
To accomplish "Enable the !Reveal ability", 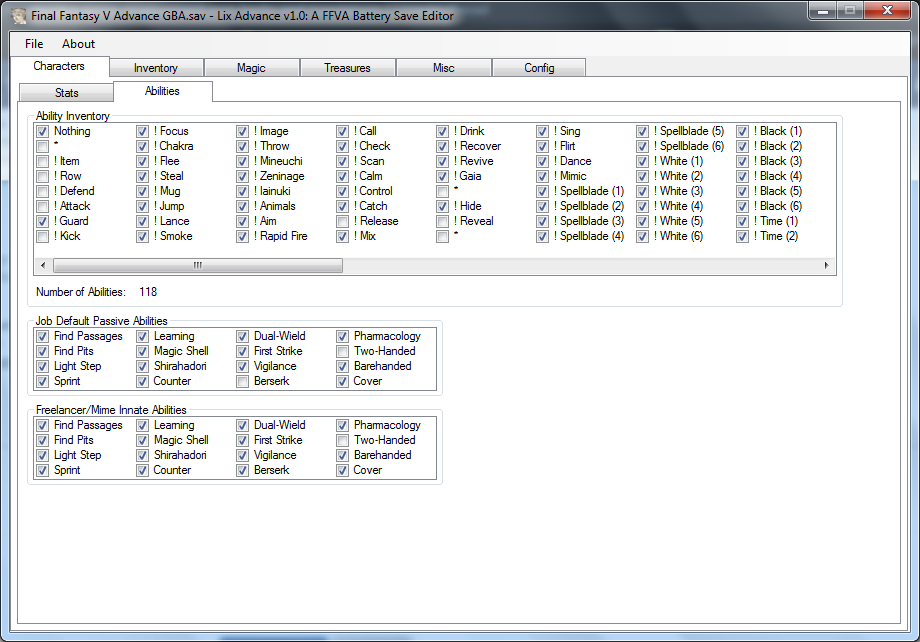I will [442, 221].
